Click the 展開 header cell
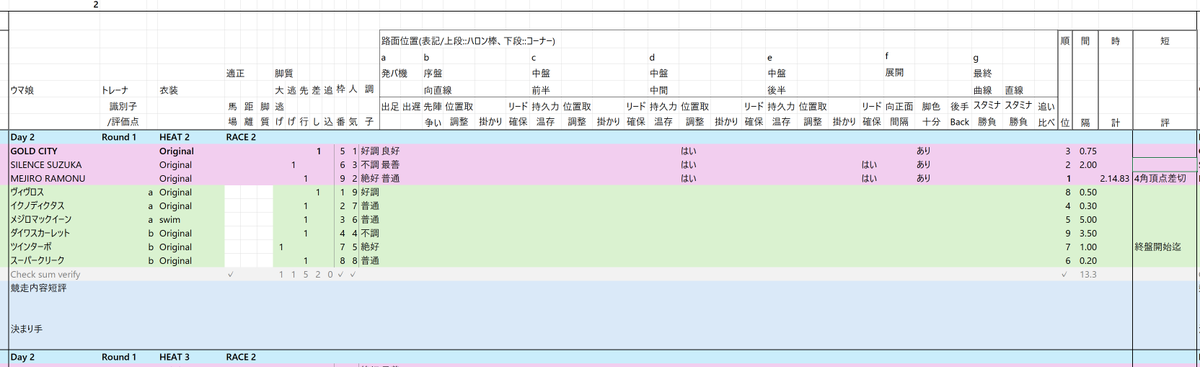Screen dimensions: 1200x367 (895, 73)
